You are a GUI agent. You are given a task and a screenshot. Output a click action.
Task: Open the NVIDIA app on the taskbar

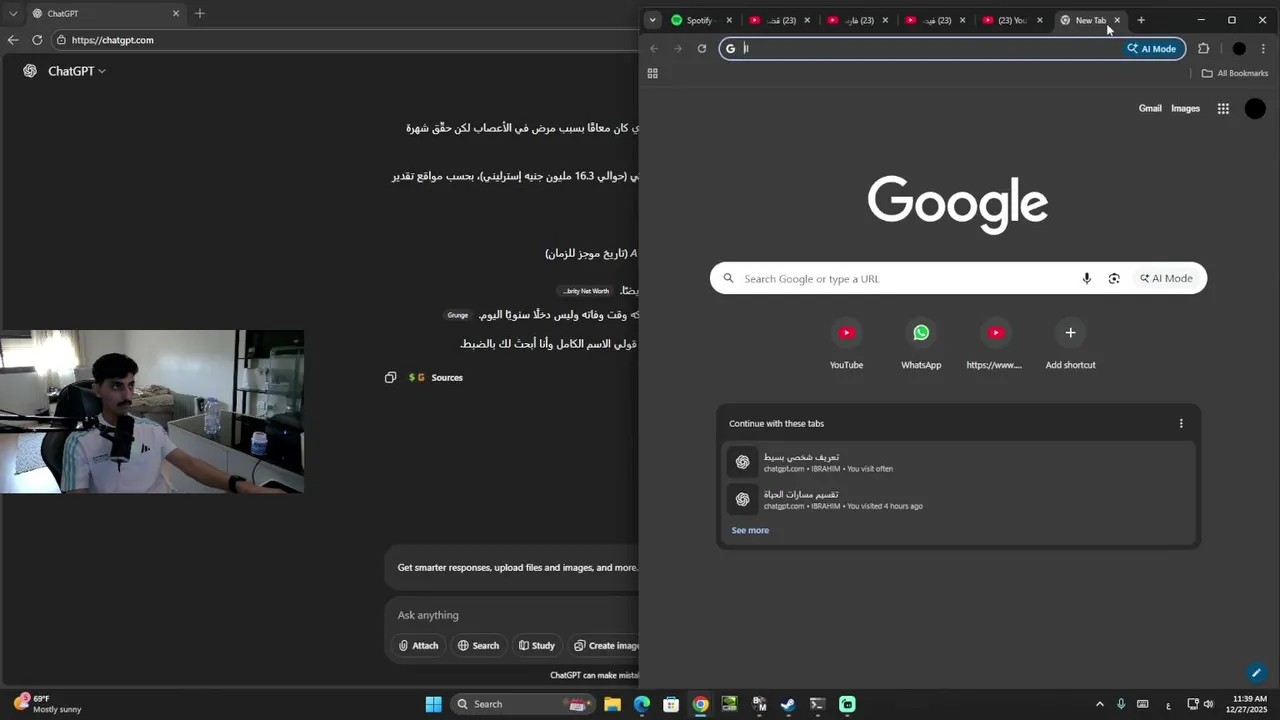730,704
